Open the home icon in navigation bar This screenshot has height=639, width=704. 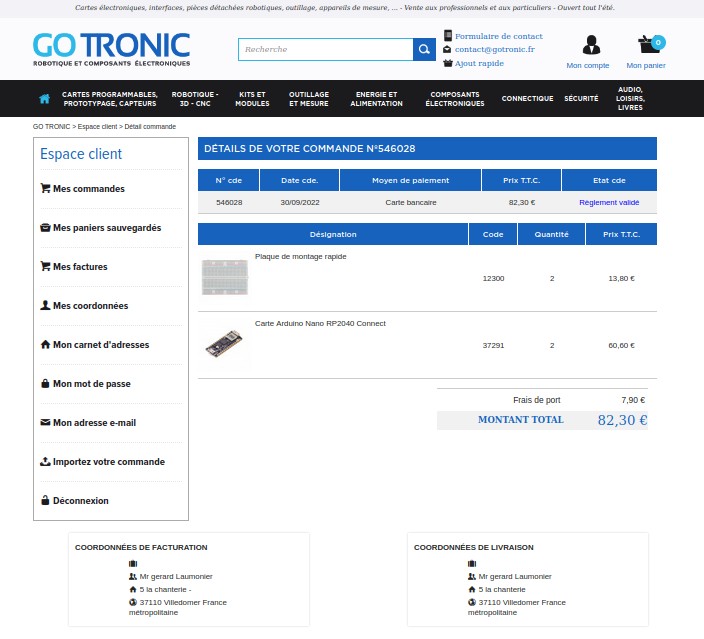(x=44, y=99)
